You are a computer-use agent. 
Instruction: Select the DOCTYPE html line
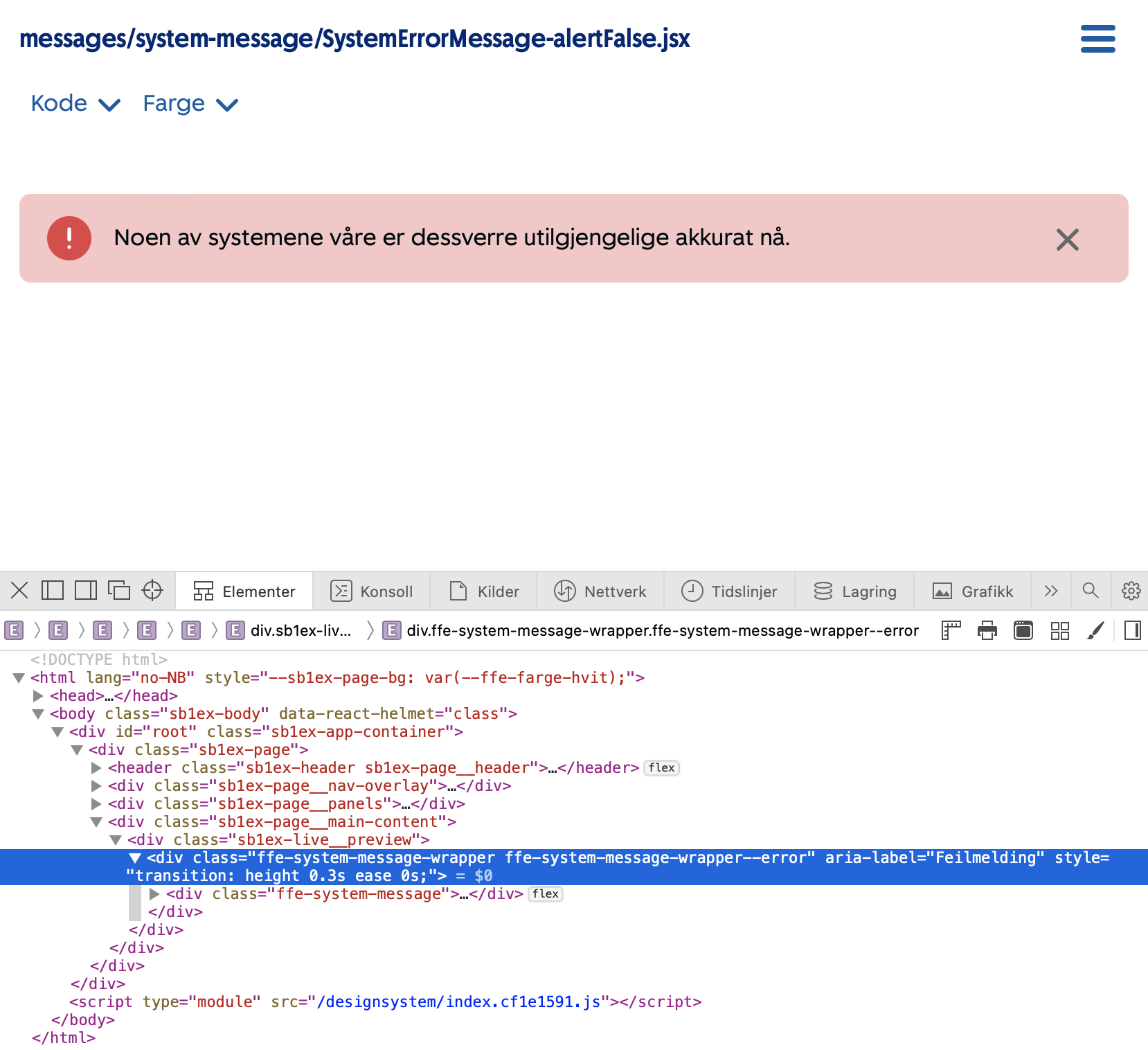[99, 659]
